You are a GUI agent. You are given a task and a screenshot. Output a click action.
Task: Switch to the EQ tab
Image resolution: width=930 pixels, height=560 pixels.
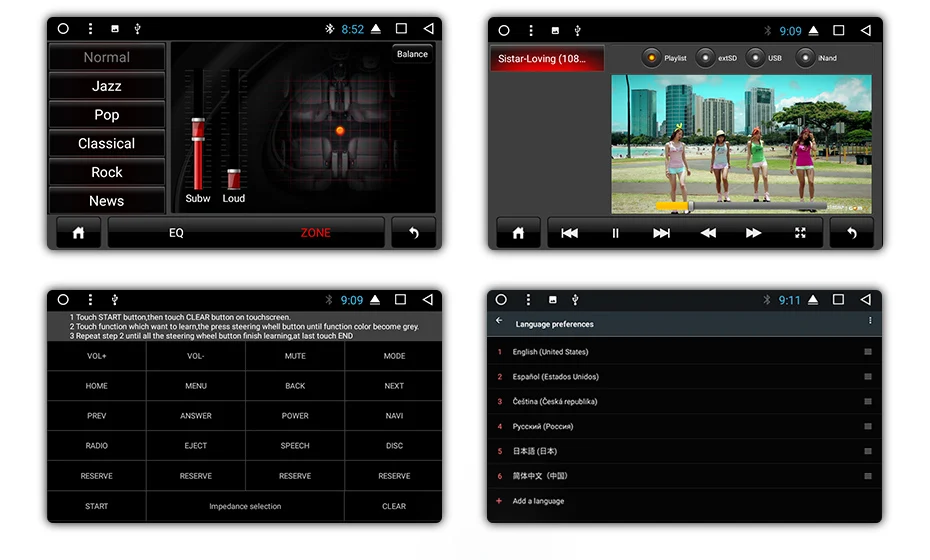(176, 233)
